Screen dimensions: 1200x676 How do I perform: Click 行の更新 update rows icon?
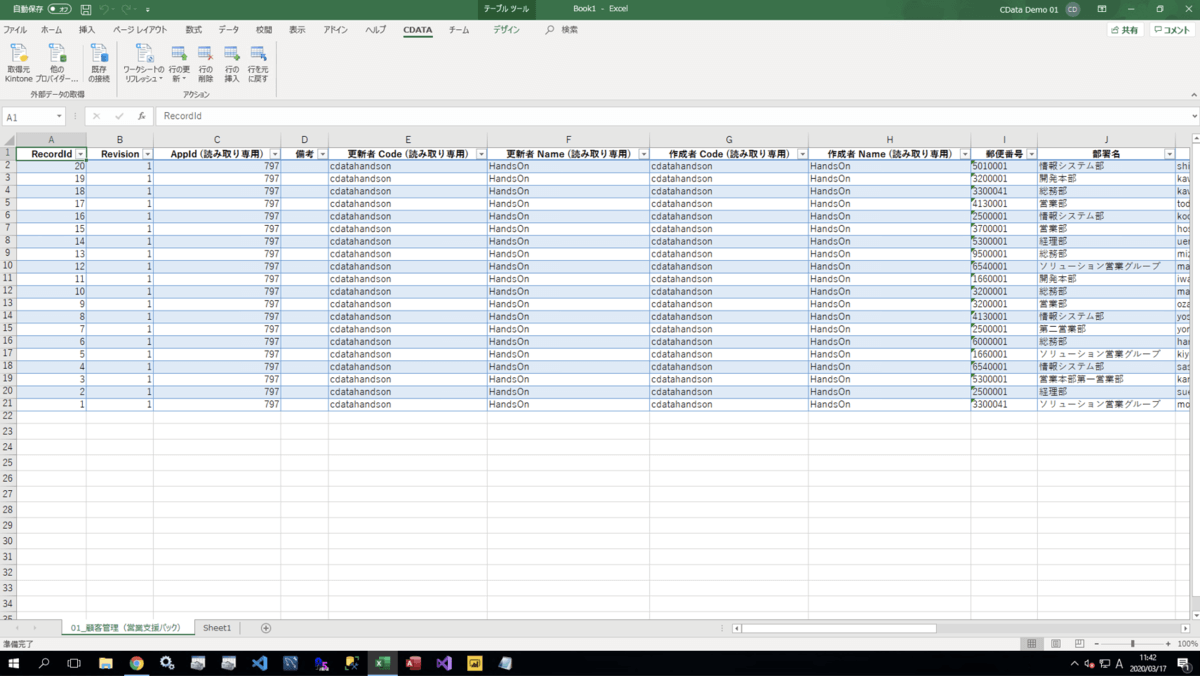pyautogui.click(x=179, y=63)
